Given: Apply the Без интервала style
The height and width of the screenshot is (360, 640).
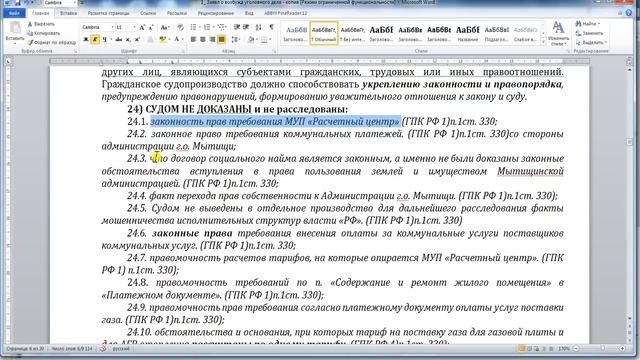Looking at the screenshot, I should click(x=353, y=33).
